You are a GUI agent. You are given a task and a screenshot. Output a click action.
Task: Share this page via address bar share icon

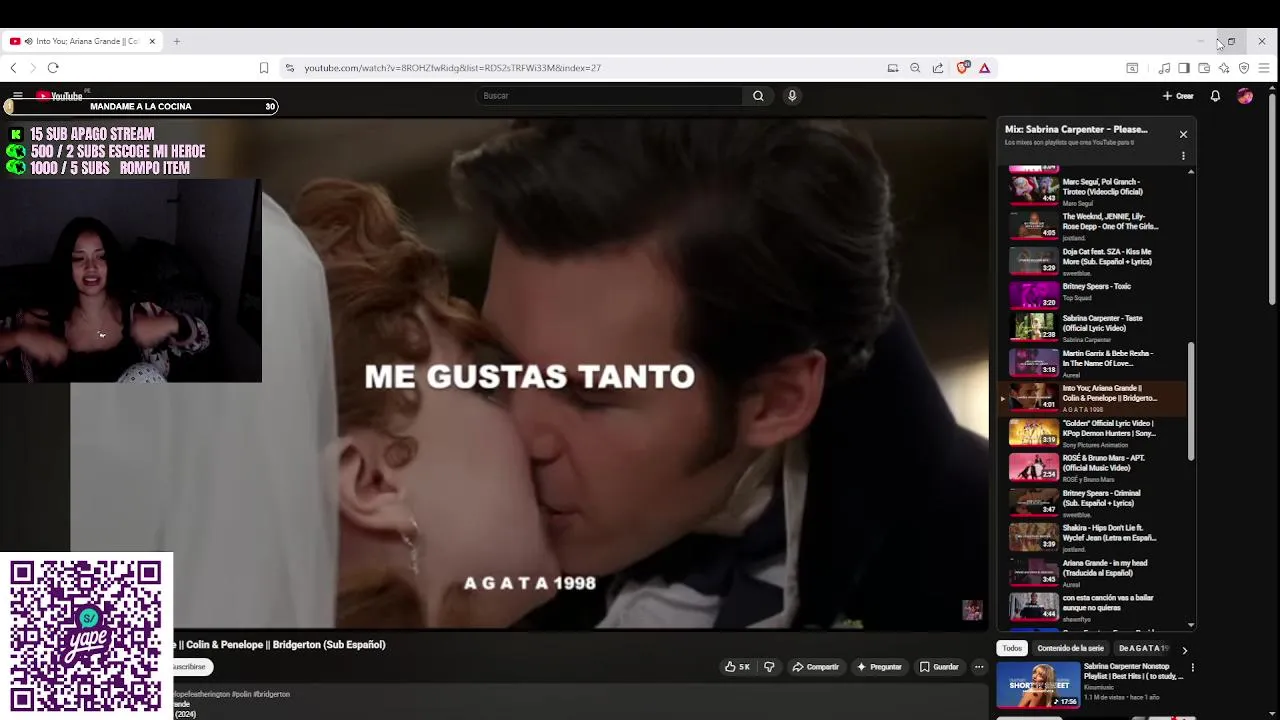pyautogui.click(x=938, y=68)
